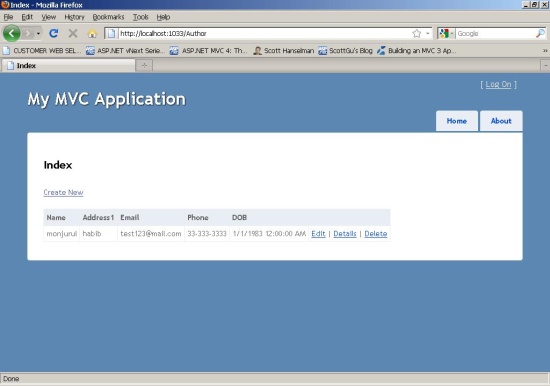The height and width of the screenshot is (386, 550).
Task: Open a new tab with plus button
Action: pyautogui.click(x=144, y=65)
